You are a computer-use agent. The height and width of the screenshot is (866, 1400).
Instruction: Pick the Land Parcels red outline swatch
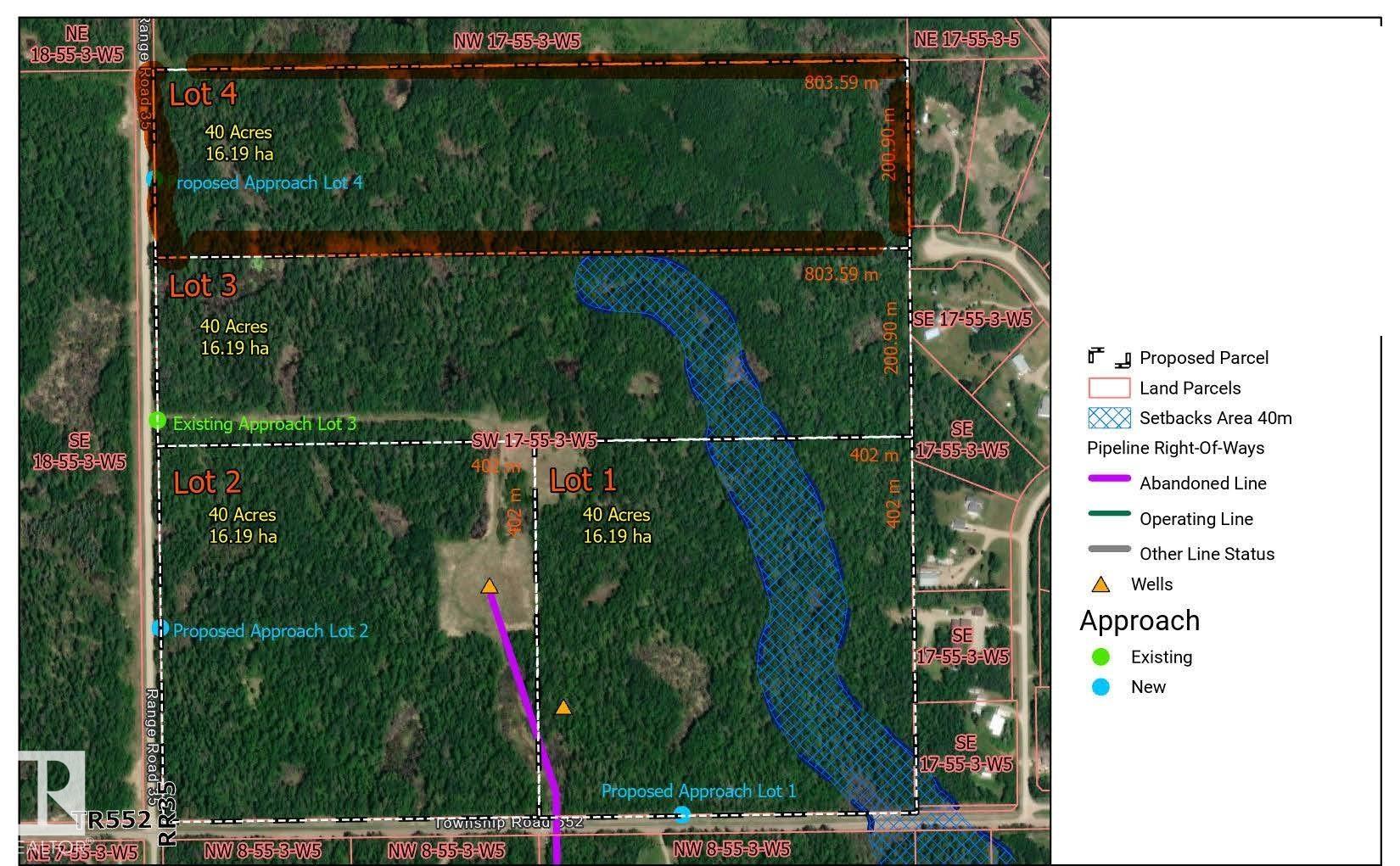[x=1109, y=388]
